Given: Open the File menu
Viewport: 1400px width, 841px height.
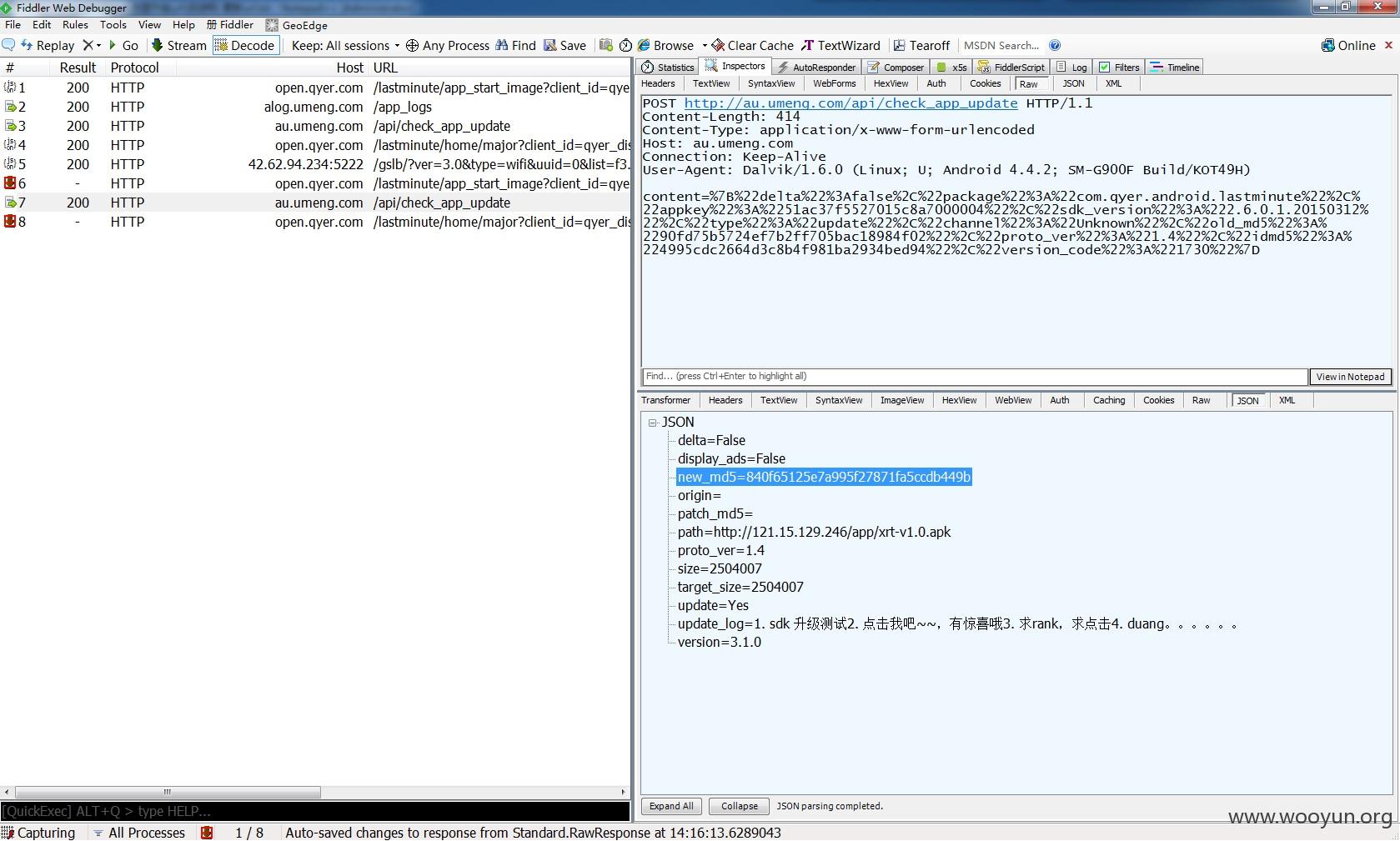Looking at the screenshot, I should click(x=13, y=25).
